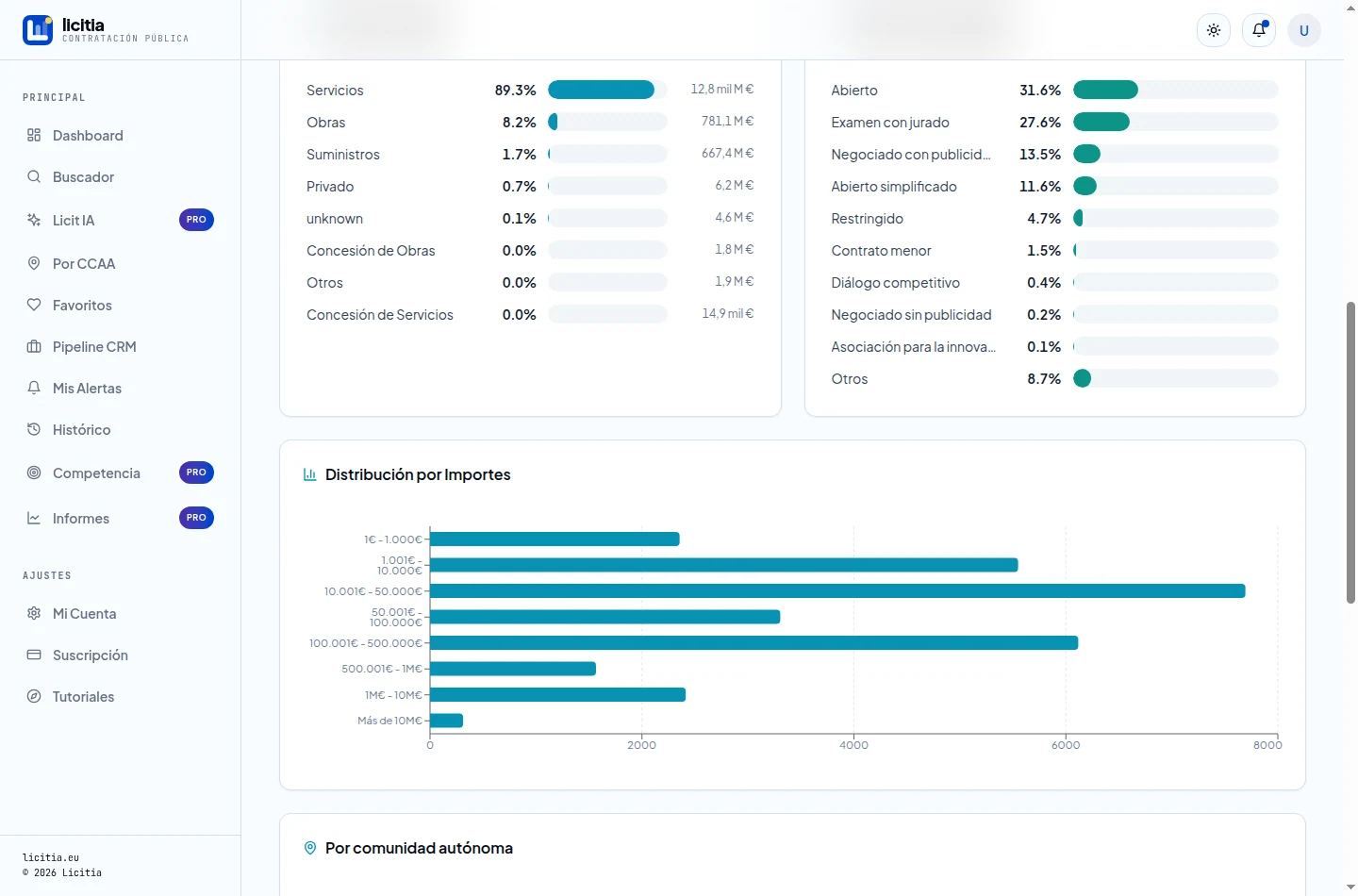Click the 1.001€ - 10.000€ chart bar
1358x896 pixels.
tap(723, 565)
